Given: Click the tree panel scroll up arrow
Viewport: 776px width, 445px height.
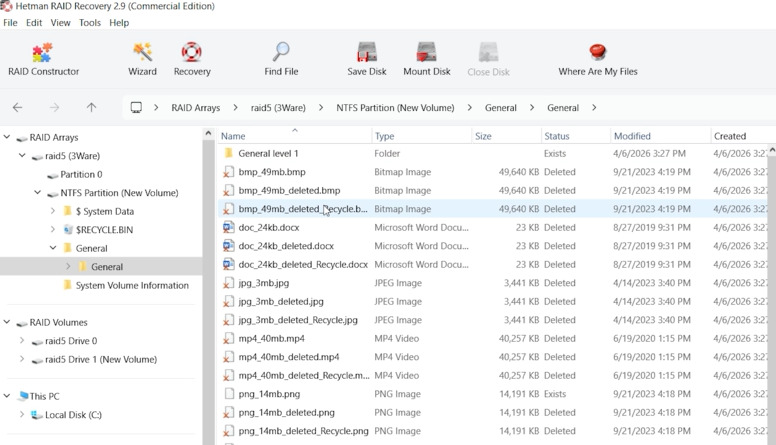Looking at the screenshot, I should click(x=208, y=133).
